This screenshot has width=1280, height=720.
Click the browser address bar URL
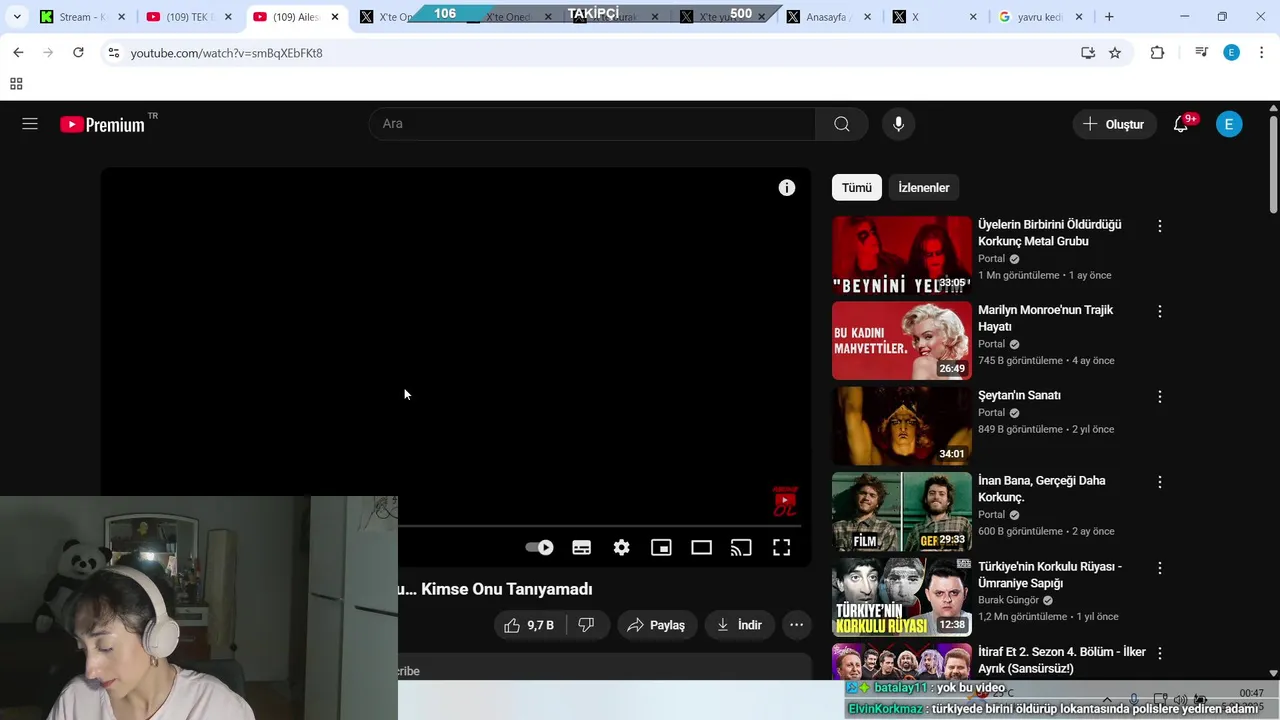point(227,53)
